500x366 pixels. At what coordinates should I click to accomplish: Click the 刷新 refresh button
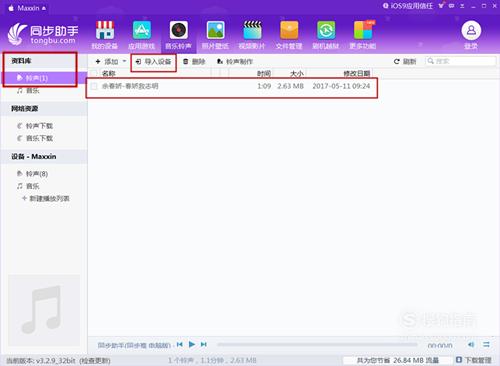(x=405, y=61)
